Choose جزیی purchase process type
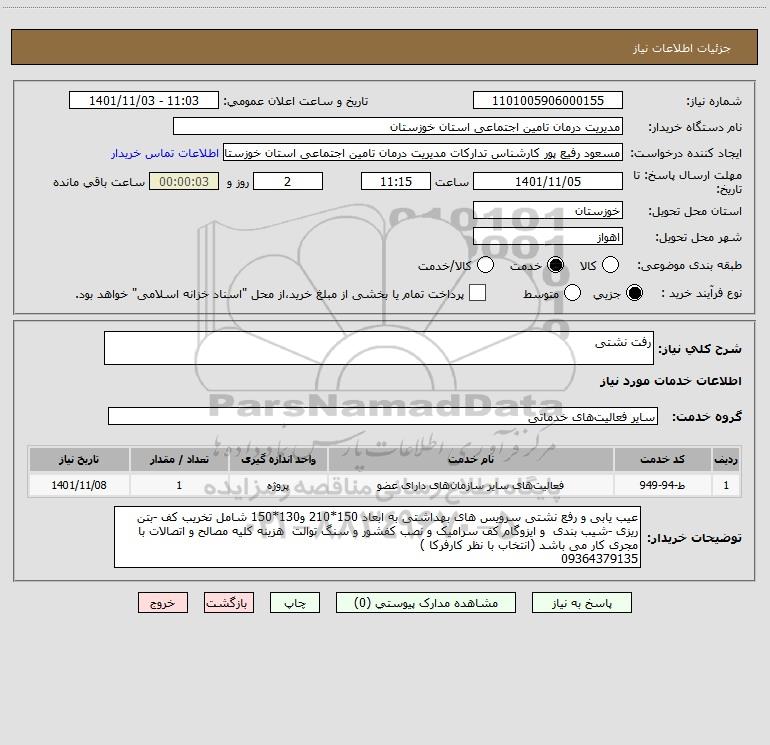 634,293
